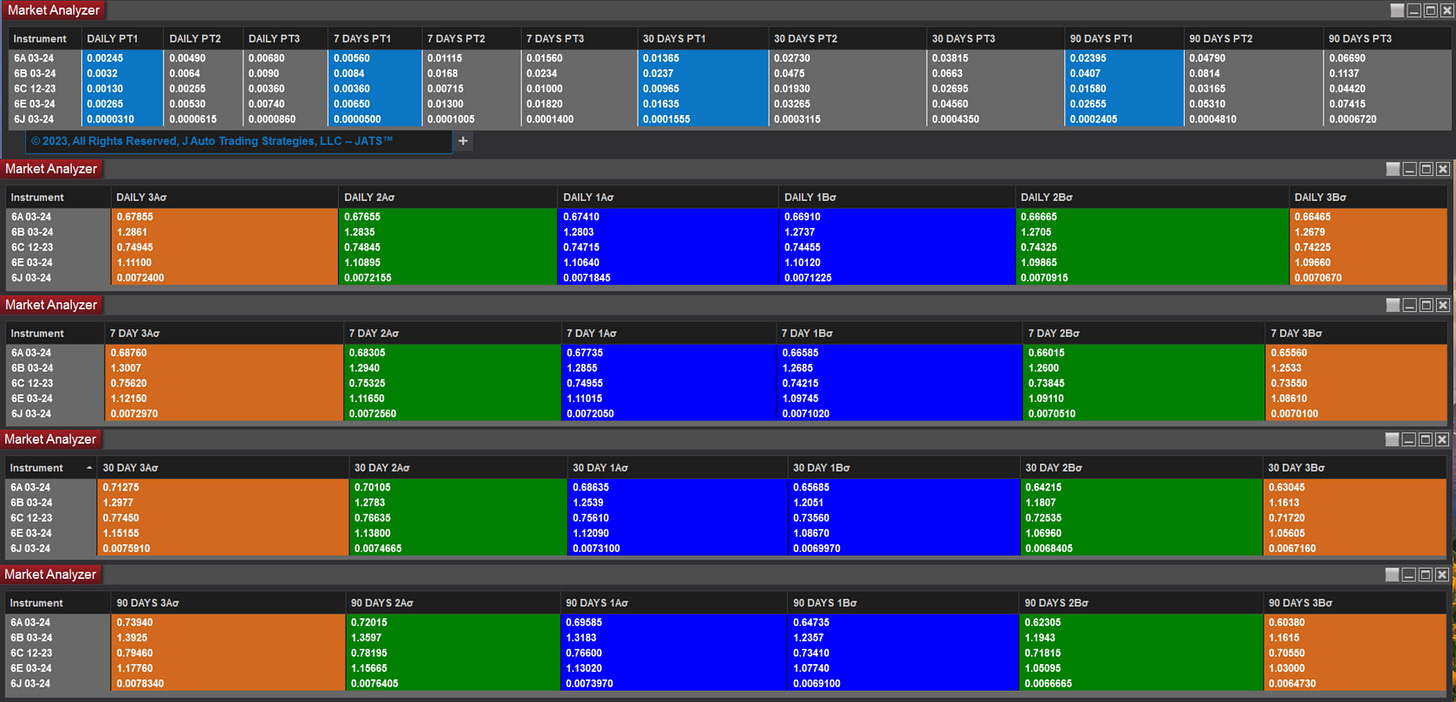Click the 0.0000500 cell under 7 DAYS PT1
1456x702 pixels.
pyautogui.click(x=375, y=119)
